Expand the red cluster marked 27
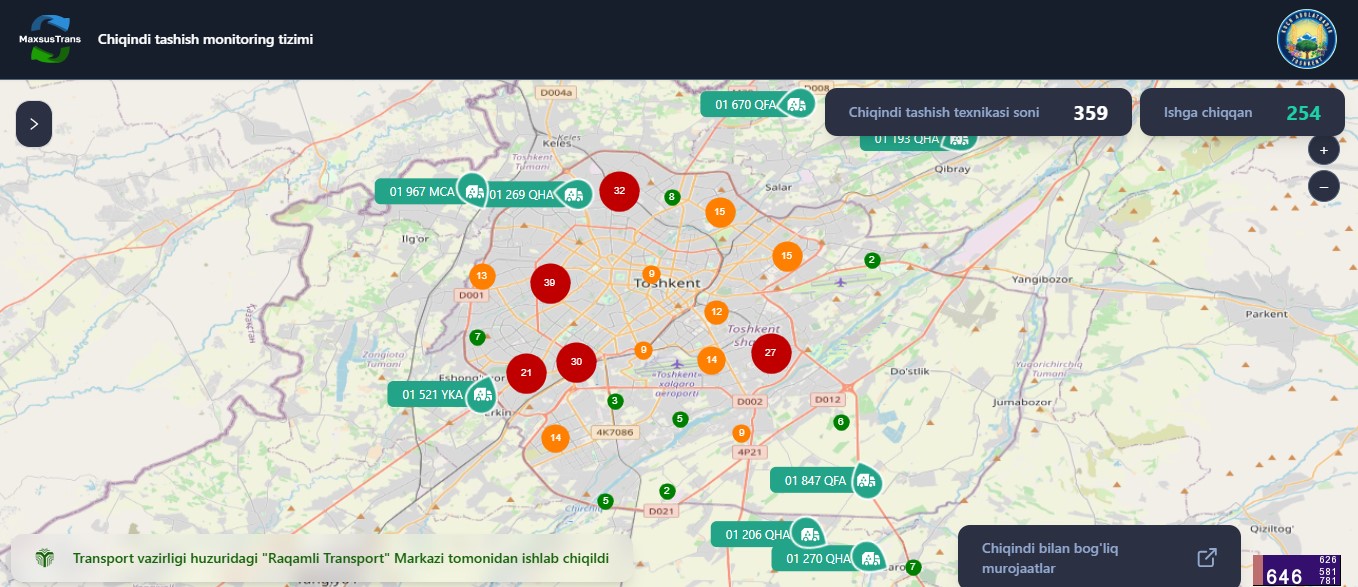 point(770,353)
